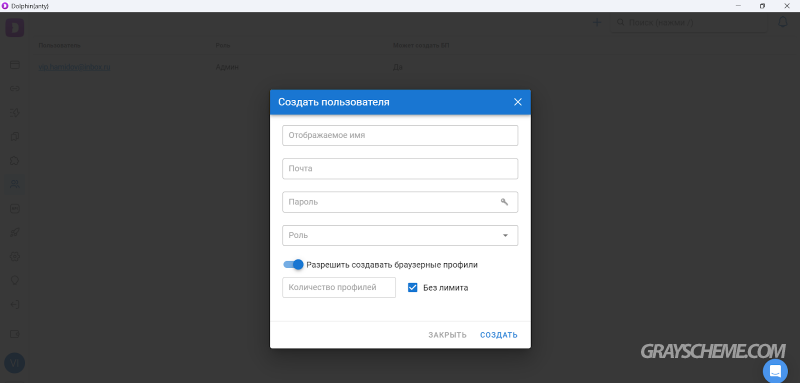The width and height of the screenshot is (800, 383).
Task: Open the settings gear in sidebar
Action: tap(15, 257)
